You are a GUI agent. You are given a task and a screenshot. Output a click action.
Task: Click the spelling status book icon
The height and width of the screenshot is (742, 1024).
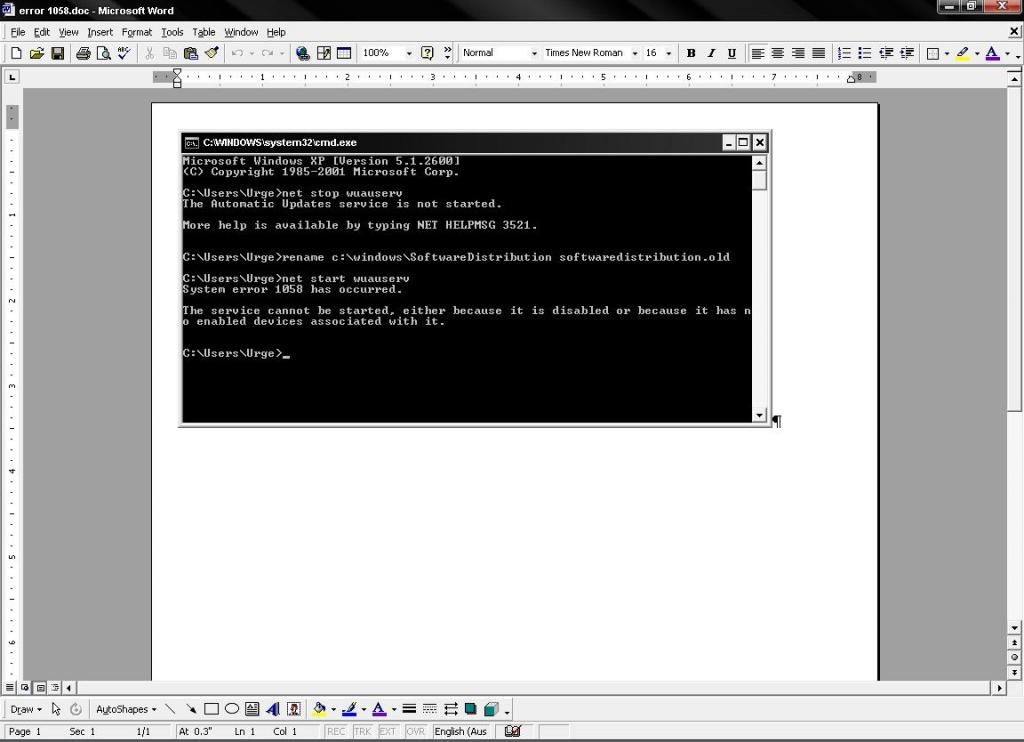tap(513, 732)
